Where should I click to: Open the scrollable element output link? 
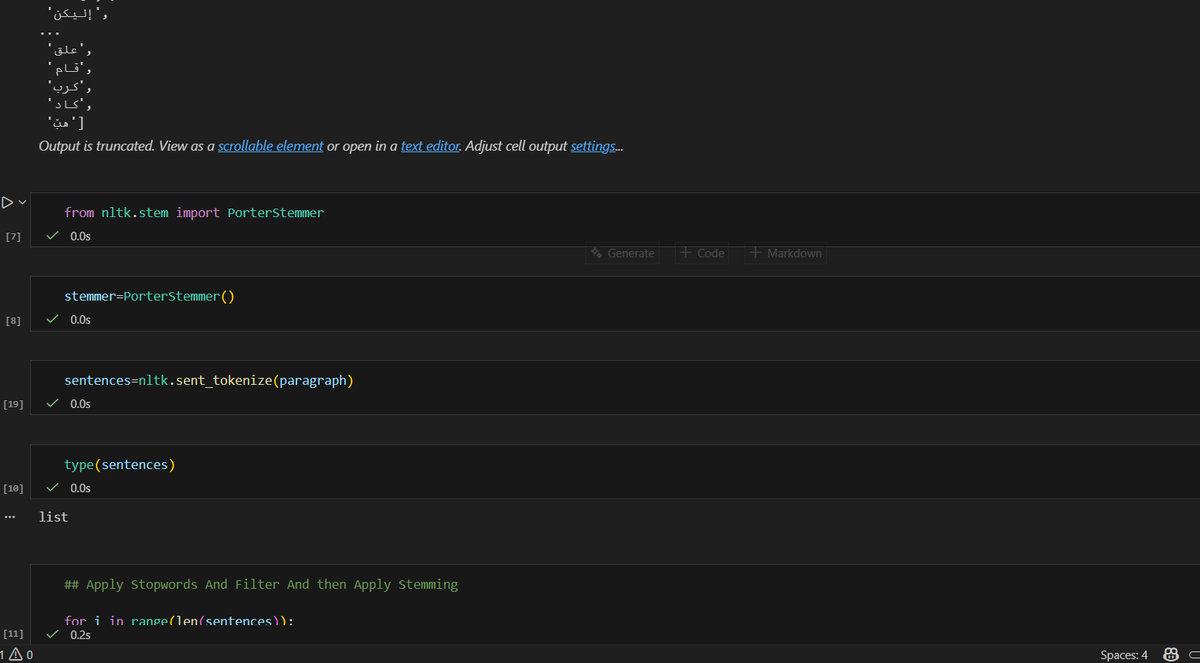tap(270, 146)
